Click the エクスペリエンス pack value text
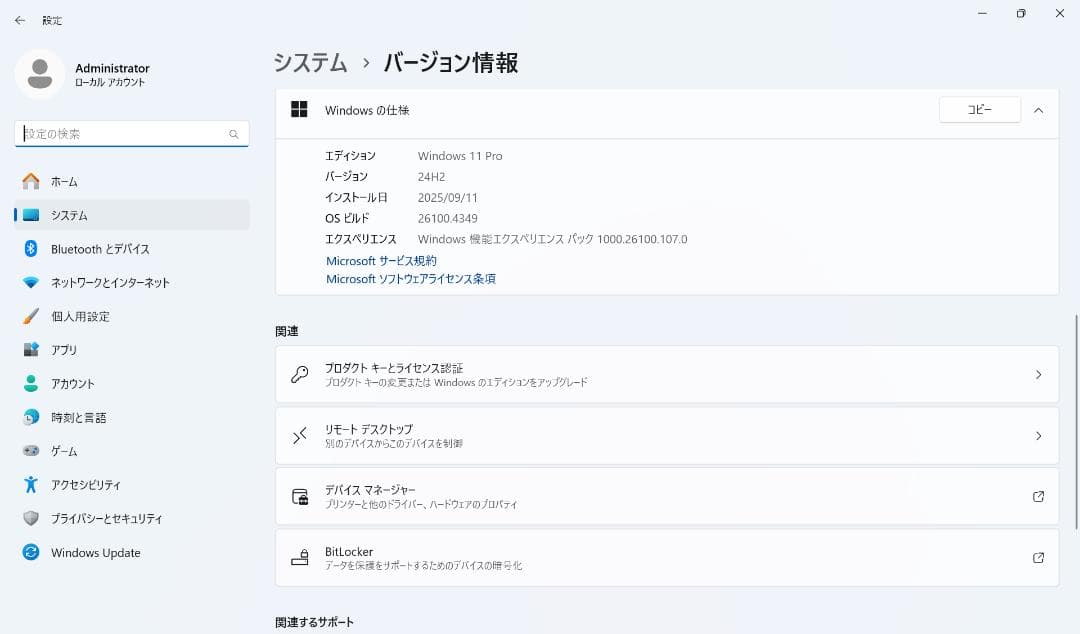This screenshot has height=634, width=1080. tap(552, 239)
